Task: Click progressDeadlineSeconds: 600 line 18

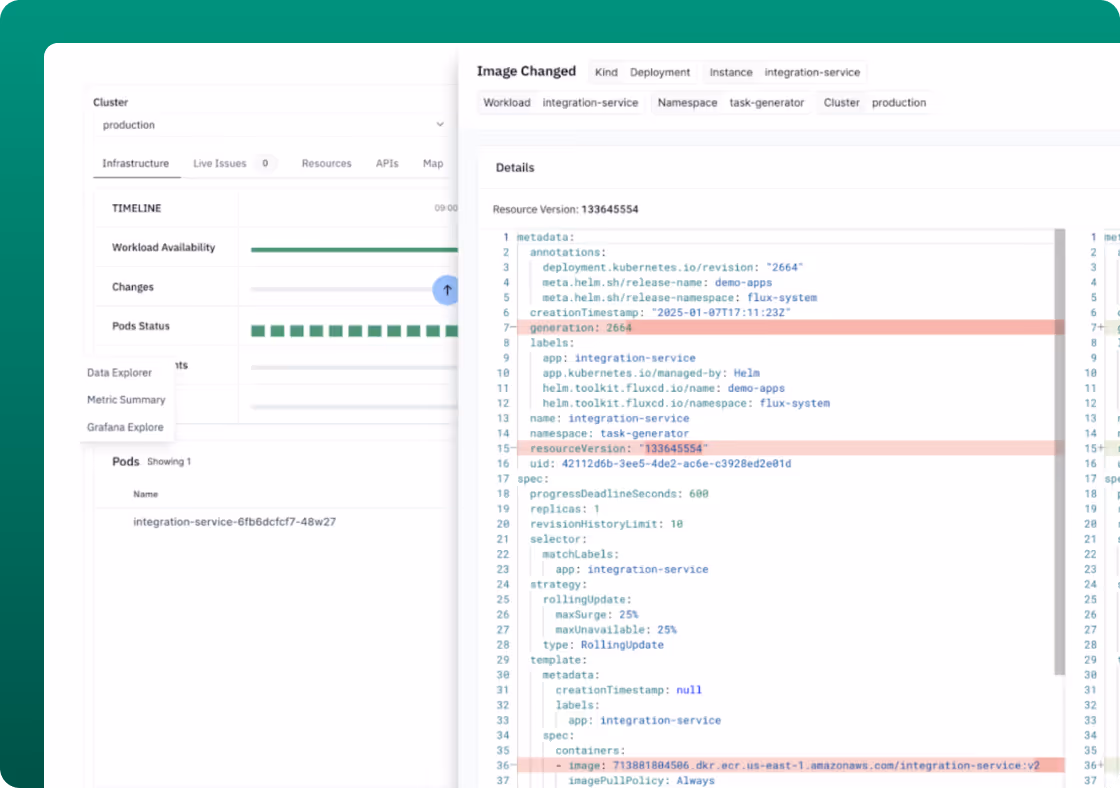Action: (619, 494)
